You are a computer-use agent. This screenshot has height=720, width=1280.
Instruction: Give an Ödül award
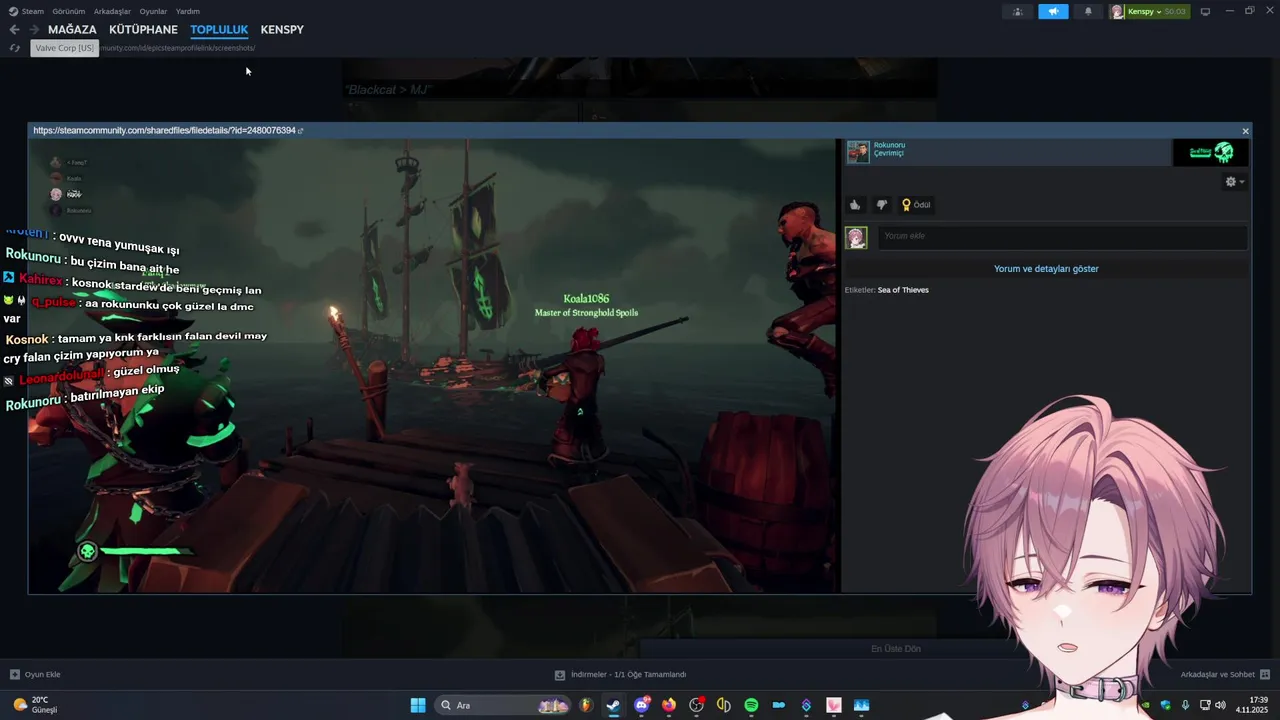pos(916,204)
